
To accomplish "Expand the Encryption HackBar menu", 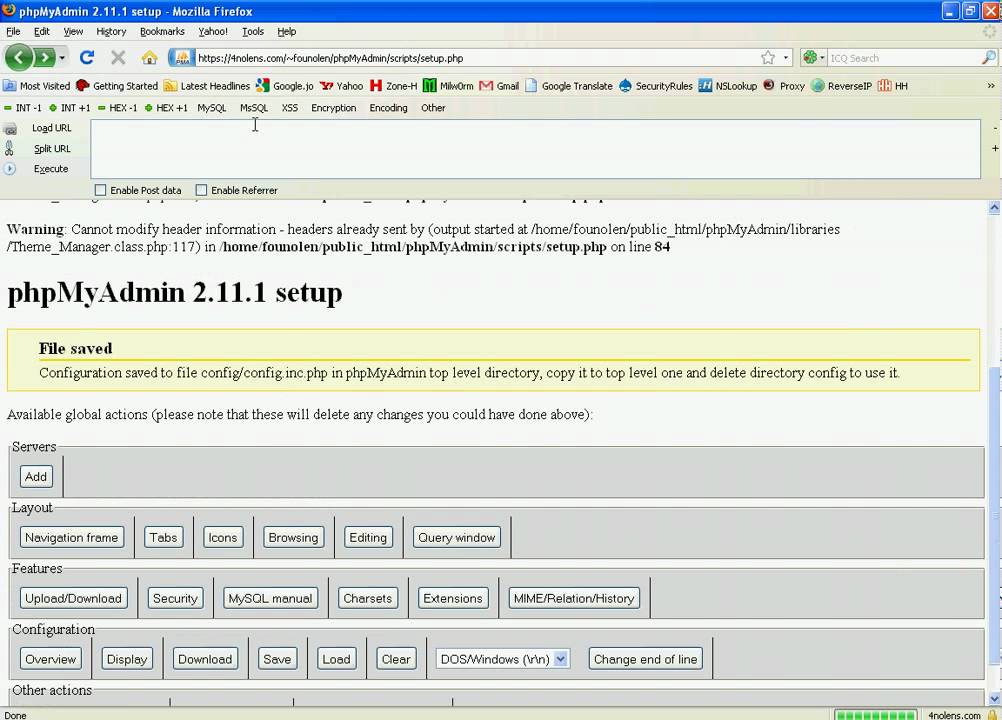I will pos(334,108).
